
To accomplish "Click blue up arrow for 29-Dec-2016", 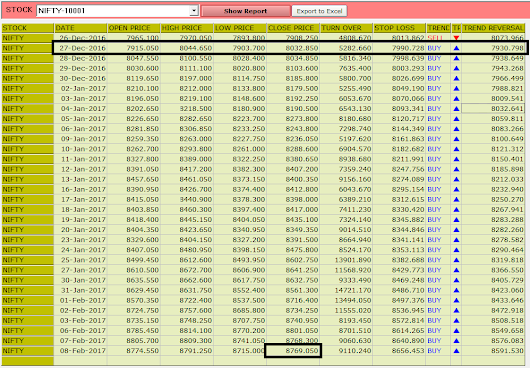I will point(456,68).
